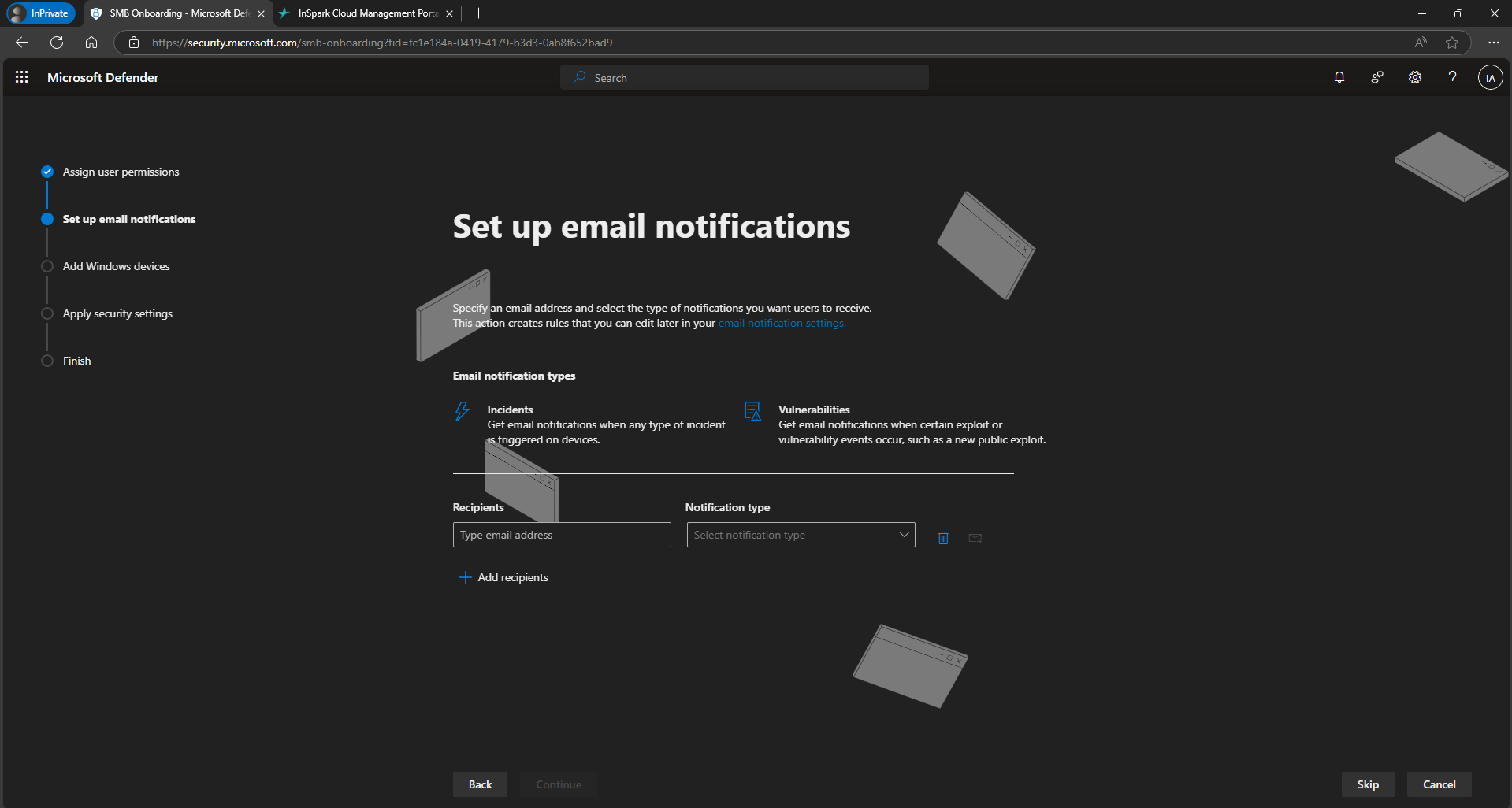Click the Set up email notifications page title
Image resolution: width=1512 pixels, height=808 pixels.
(x=651, y=227)
